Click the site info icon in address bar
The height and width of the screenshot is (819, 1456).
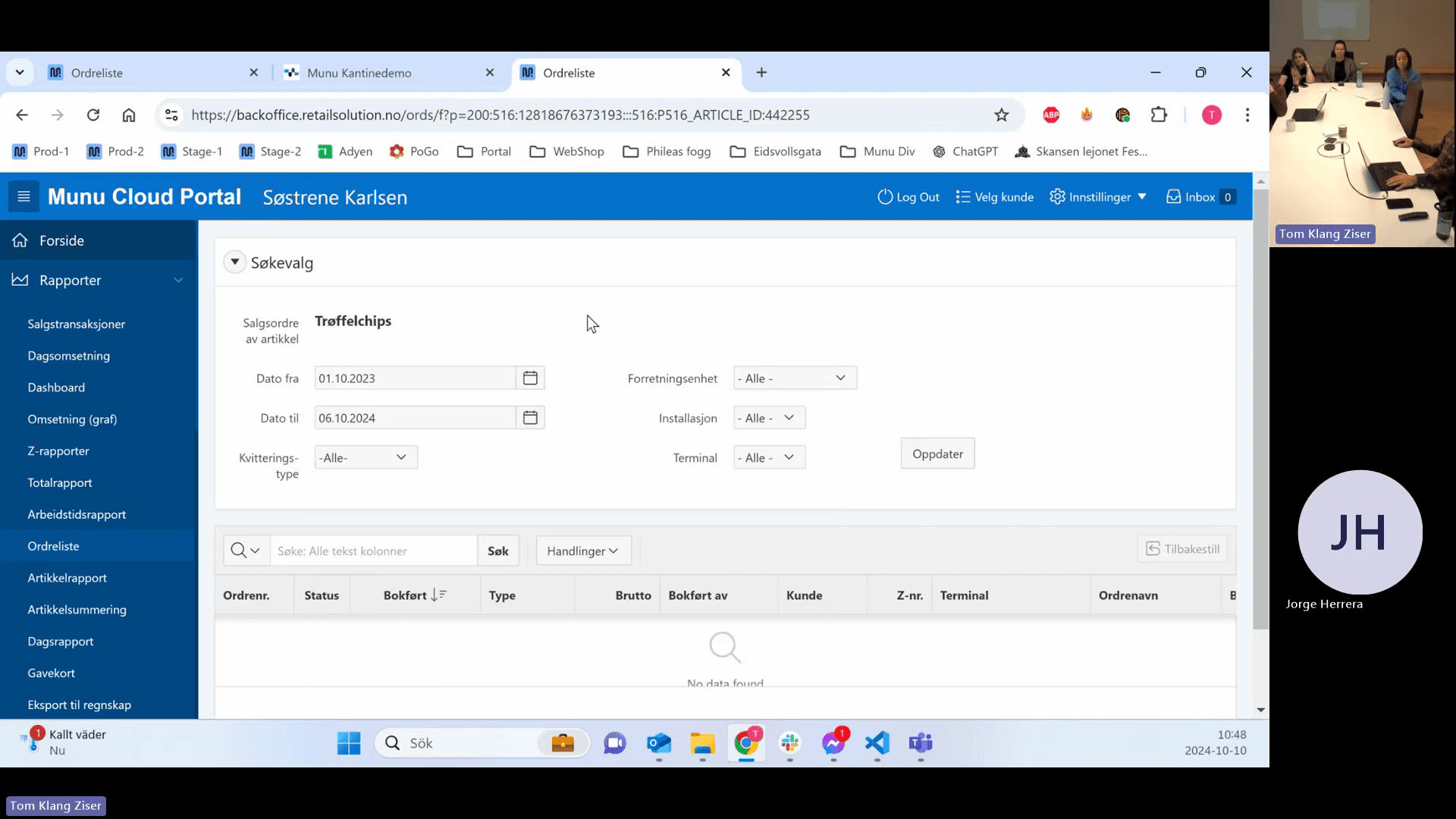pyautogui.click(x=172, y=115)
